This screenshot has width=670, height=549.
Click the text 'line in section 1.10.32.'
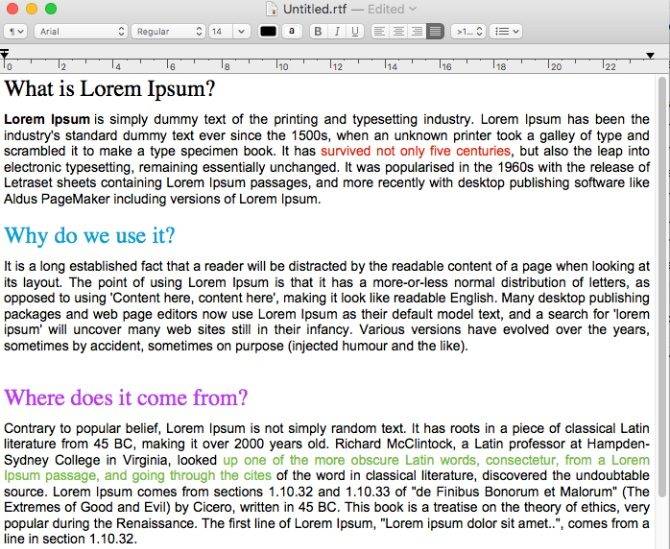tap(71, 539)
